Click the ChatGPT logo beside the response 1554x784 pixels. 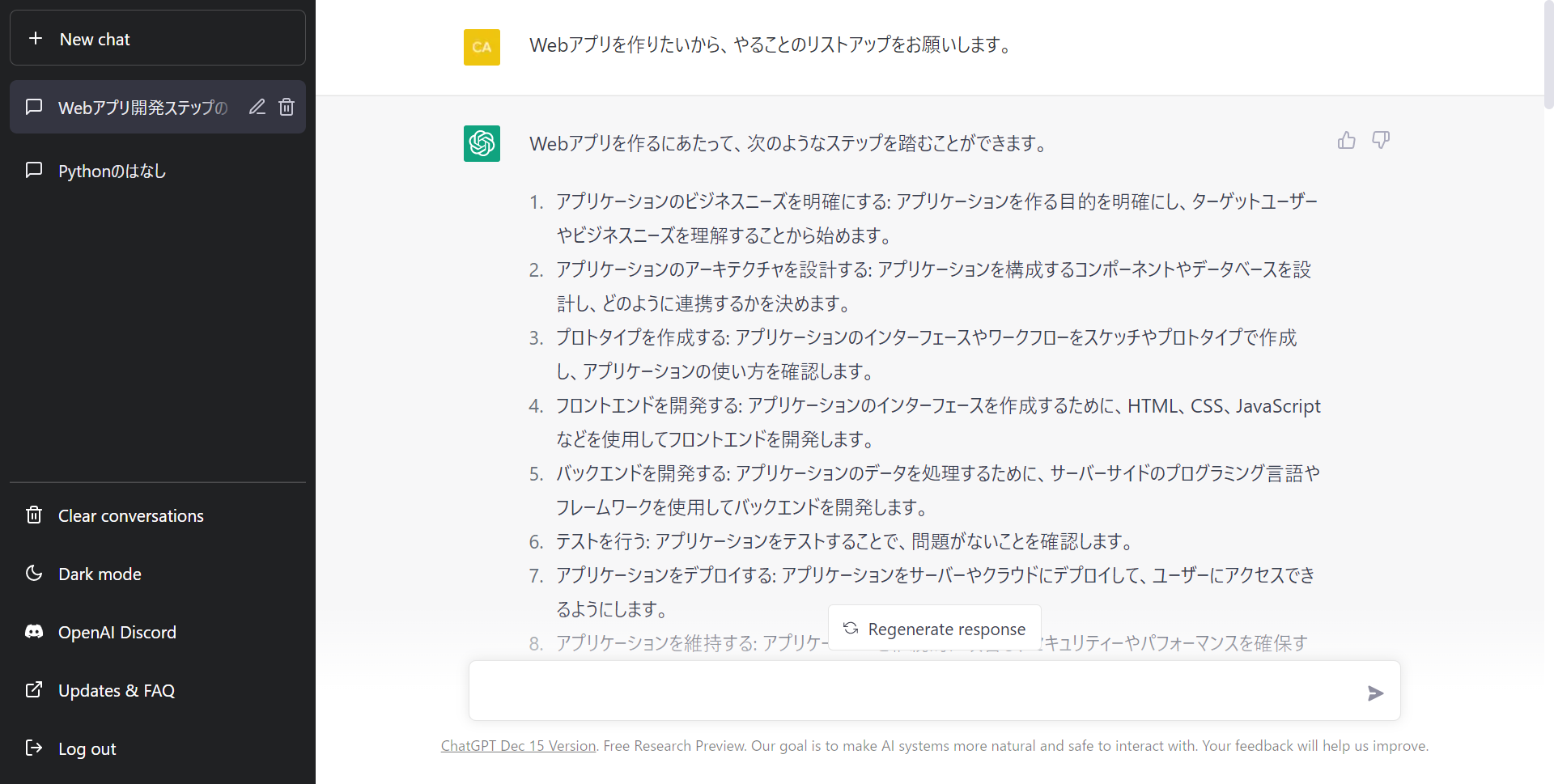(x=482, y=143)
